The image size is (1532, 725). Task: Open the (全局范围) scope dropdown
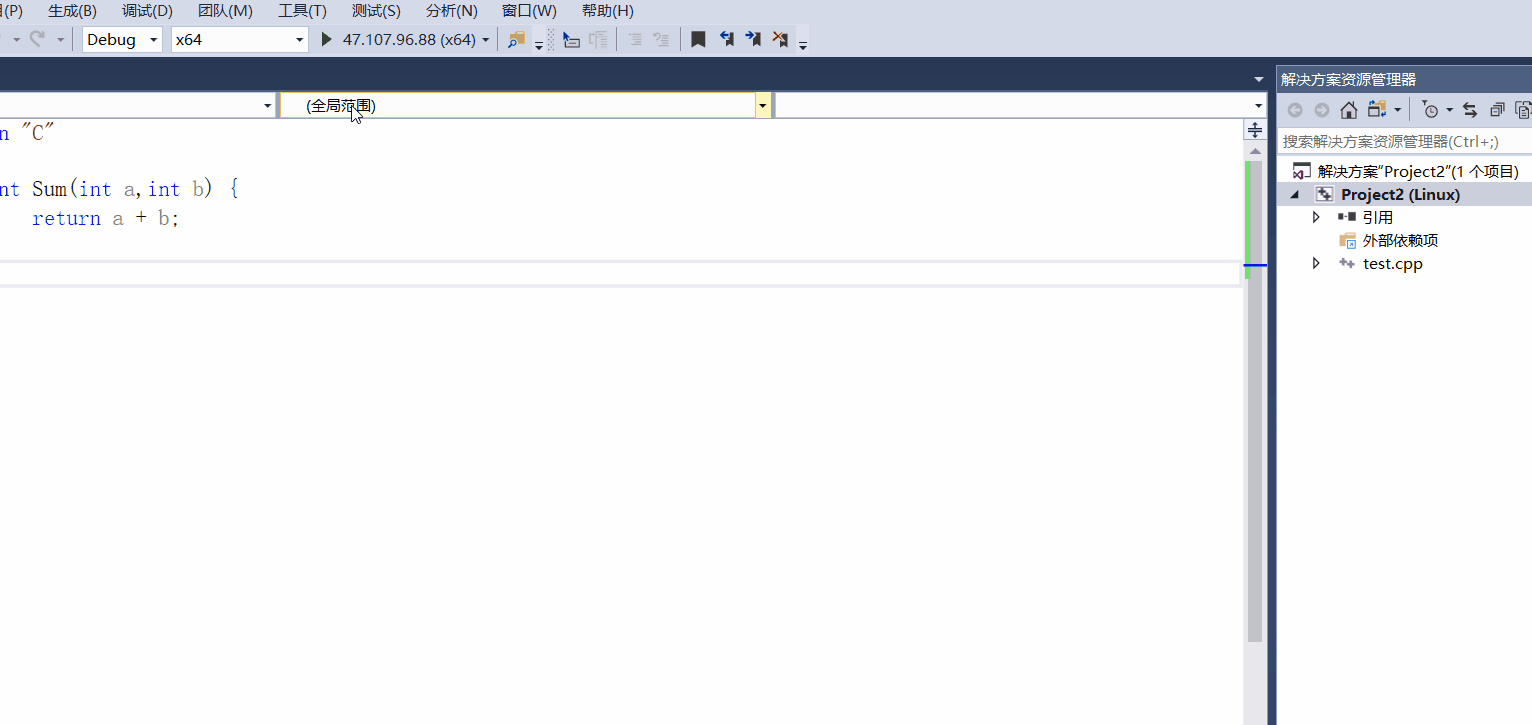click(x=525, y=105)
